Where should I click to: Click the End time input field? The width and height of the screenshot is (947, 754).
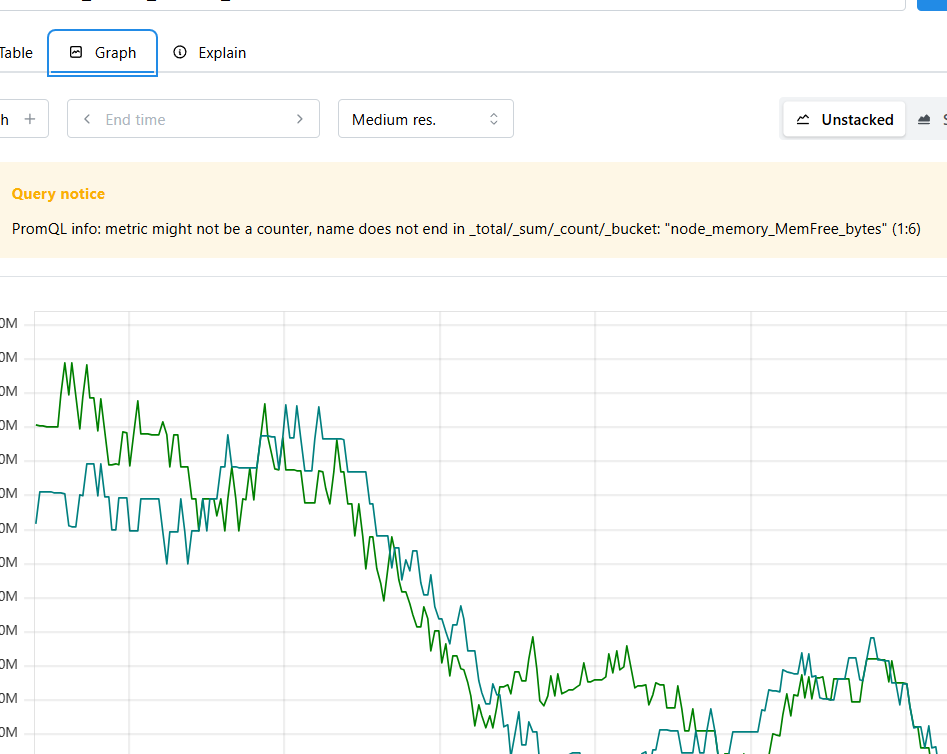193,119
